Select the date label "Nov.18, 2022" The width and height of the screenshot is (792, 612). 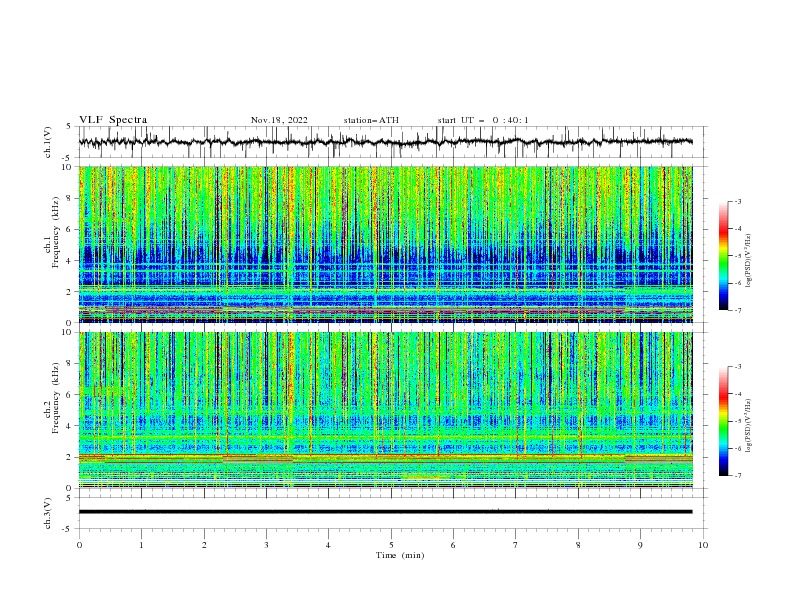point(279,120)
